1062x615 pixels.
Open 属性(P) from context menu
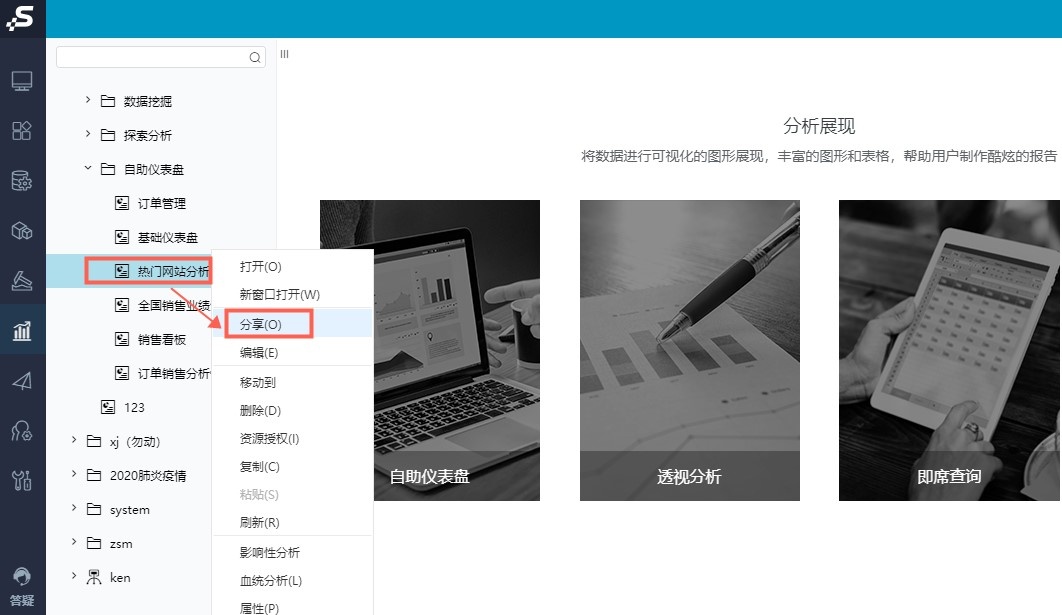pyautogui.click(x=293, y=607)
